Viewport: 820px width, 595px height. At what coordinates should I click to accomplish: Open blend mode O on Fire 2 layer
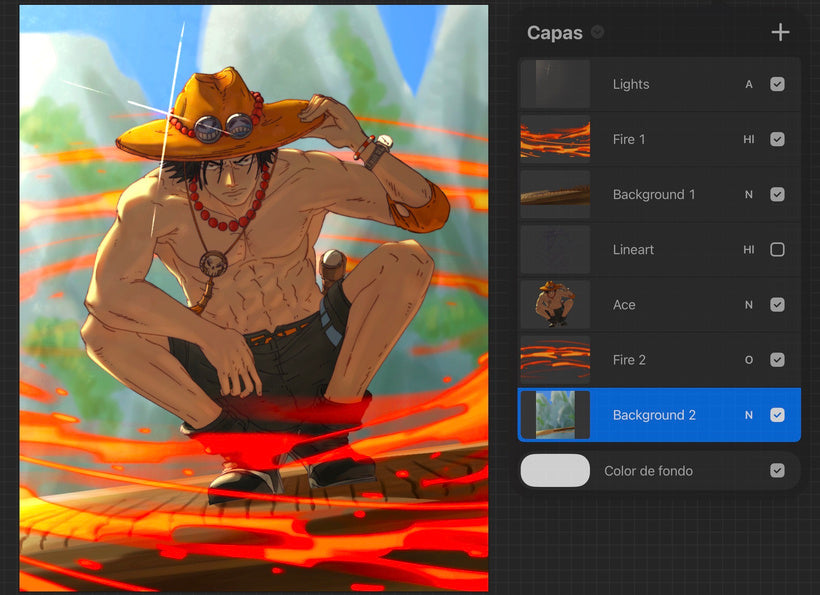[x=749, y=360]
